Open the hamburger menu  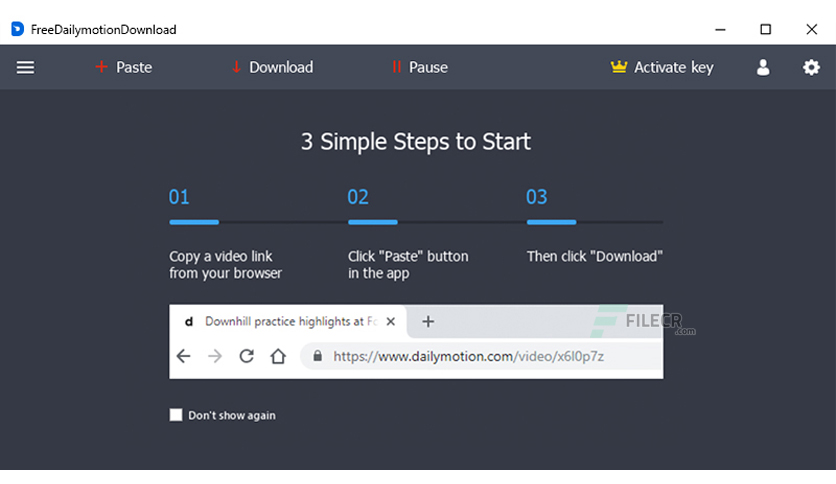(25, 68)
